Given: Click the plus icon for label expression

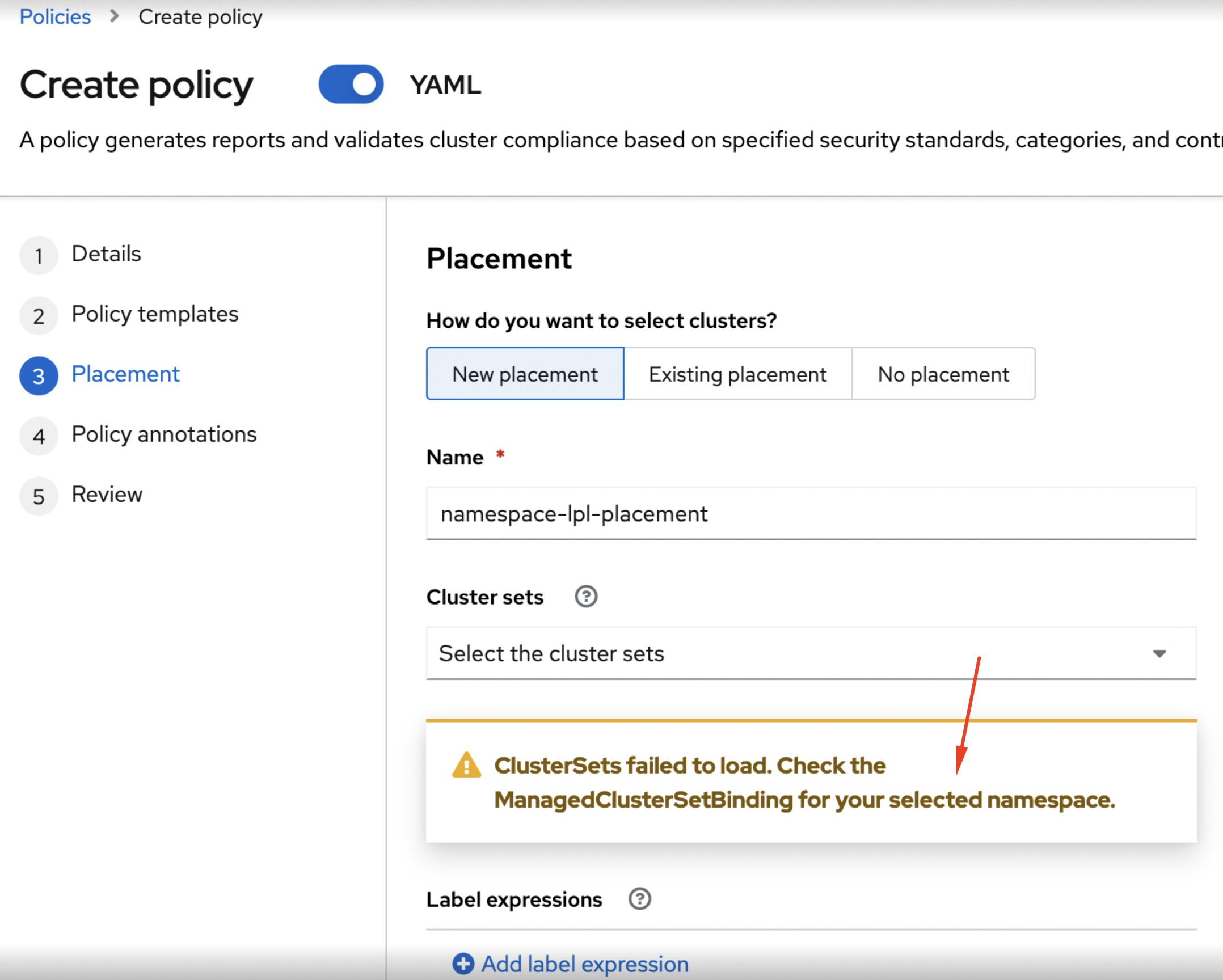Looking at the screenshot, I should point(463,964).
